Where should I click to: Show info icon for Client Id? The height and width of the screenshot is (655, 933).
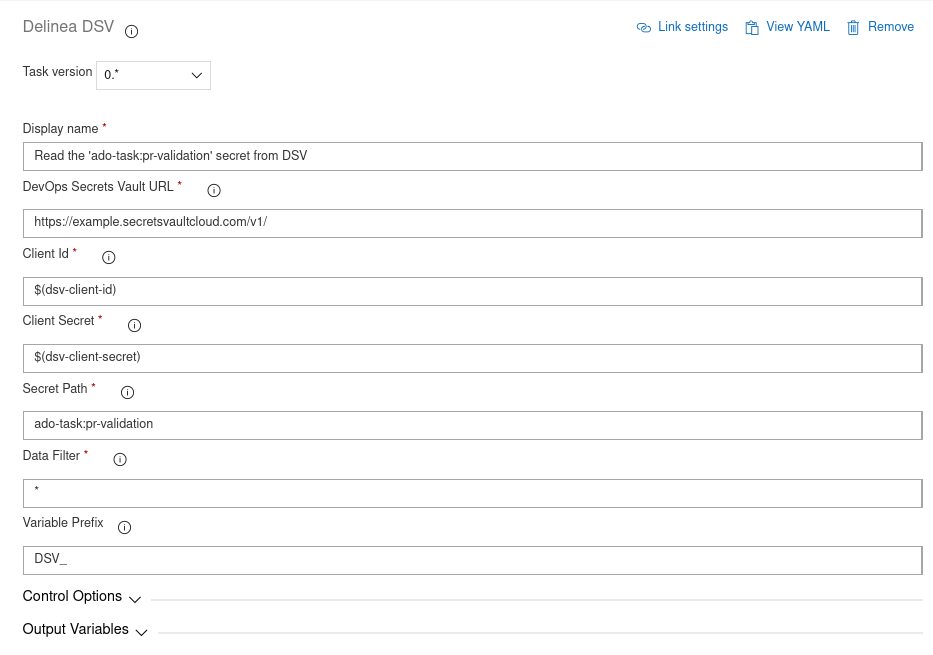[x=108, y=258]
